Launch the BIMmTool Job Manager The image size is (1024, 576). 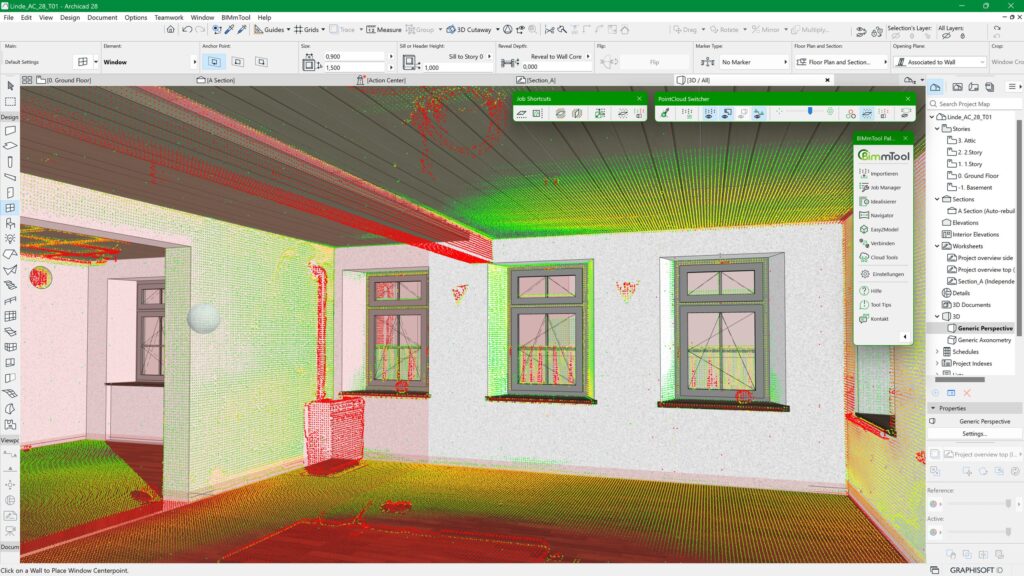tap(882, 185)
